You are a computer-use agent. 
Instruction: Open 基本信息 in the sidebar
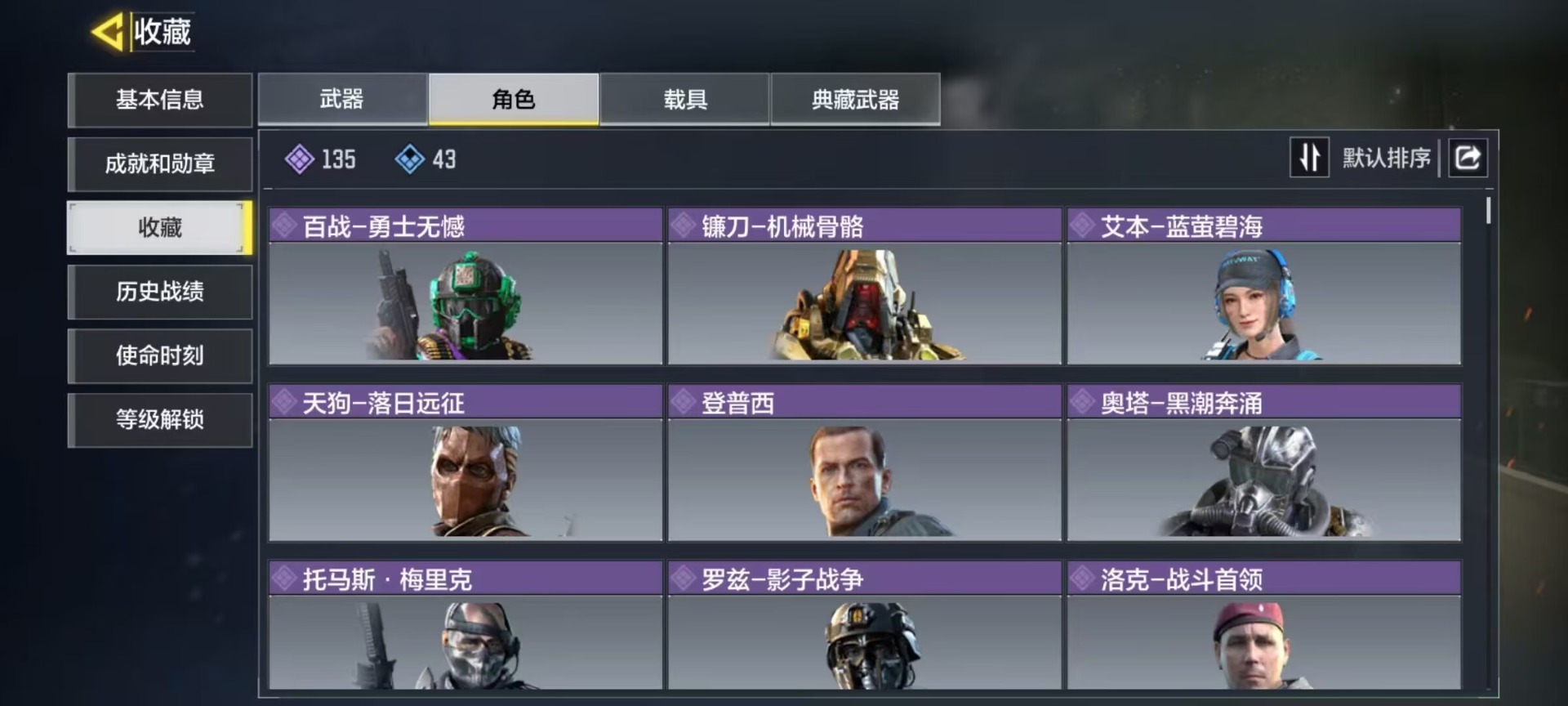(x=160, y=100)
